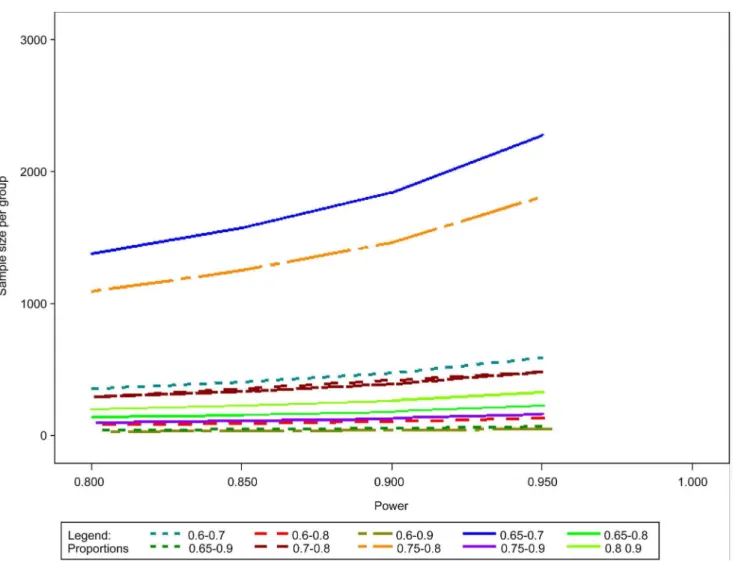The height and width of the screenshot is (561, 739).
Task: Click the 0.800 x-axis tick label
Action: click(89, 482)
